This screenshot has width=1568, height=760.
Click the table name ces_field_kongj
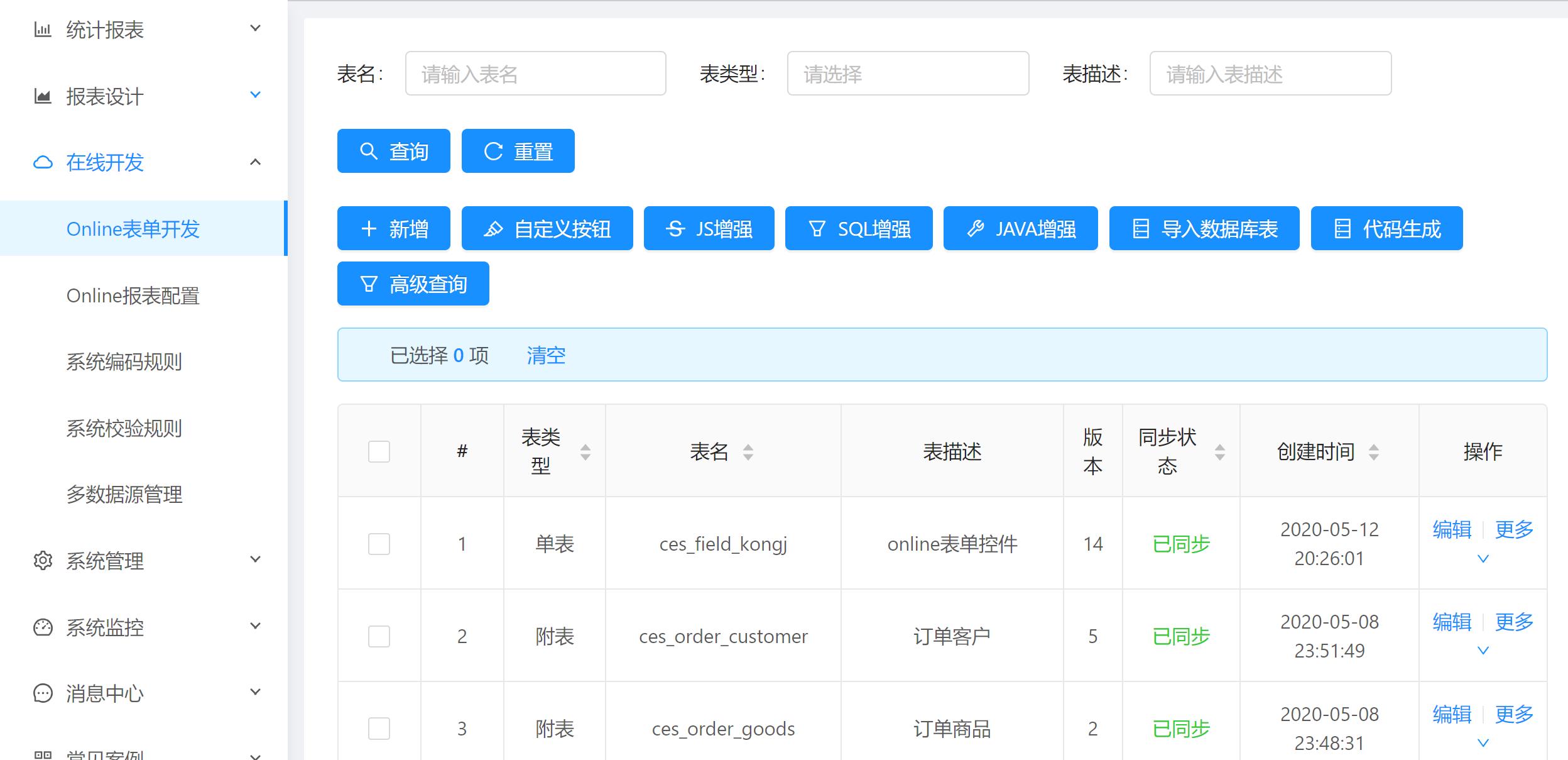[x=723, y=544]
